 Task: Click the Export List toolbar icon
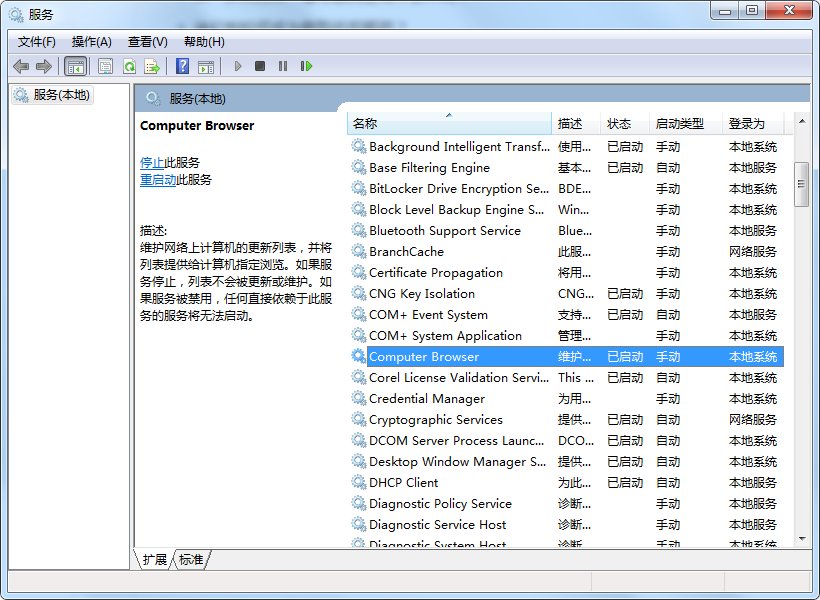(x=152, y=66)
